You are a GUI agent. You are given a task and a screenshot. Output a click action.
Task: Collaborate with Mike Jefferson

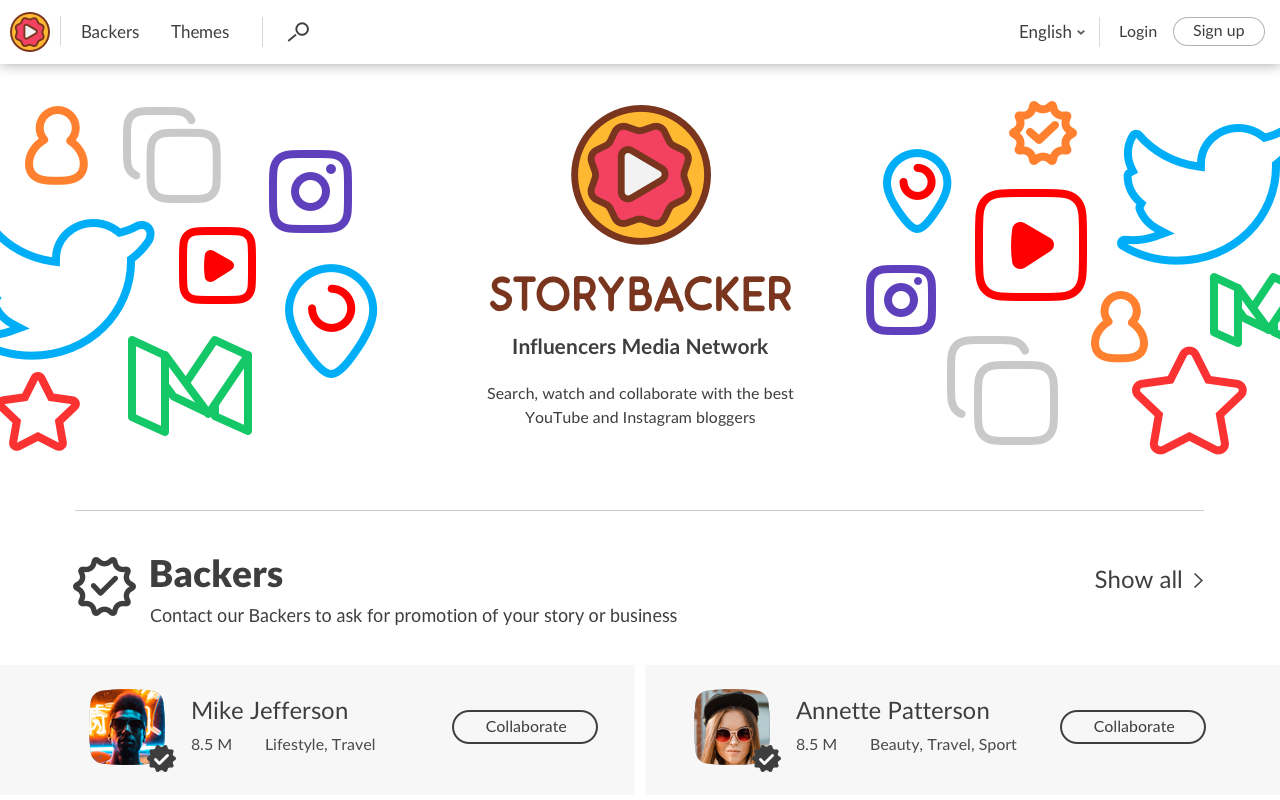click(x=524, y=727)
